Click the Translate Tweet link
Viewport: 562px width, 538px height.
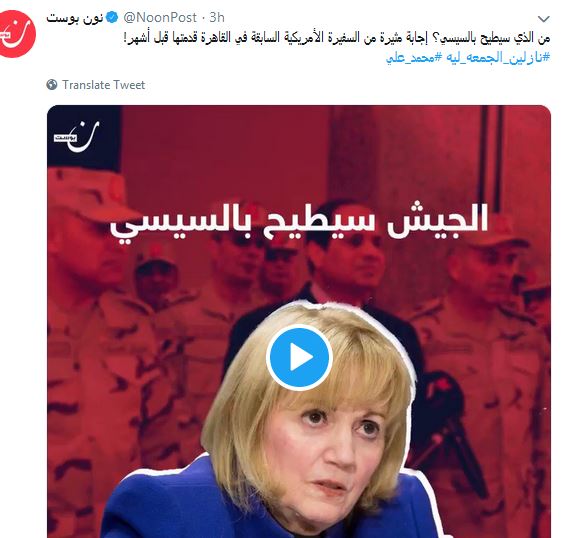coord(104,85)
